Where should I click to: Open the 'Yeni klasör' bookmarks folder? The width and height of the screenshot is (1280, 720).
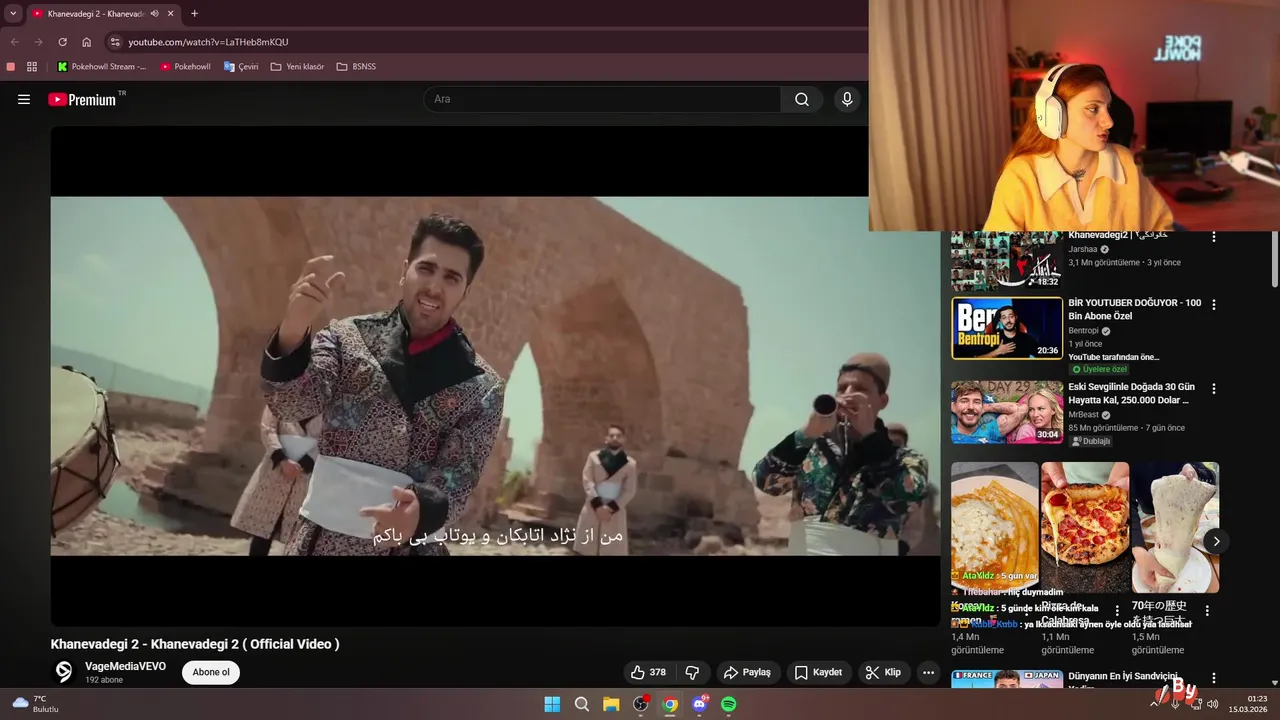[x=298, y=67]
